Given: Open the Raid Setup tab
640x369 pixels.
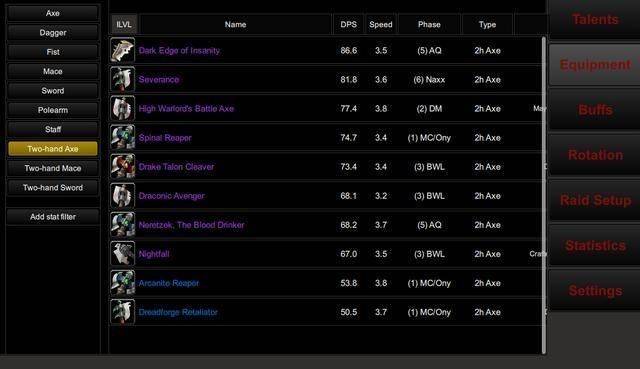Looking at the screenshot, I should [595, 200].
